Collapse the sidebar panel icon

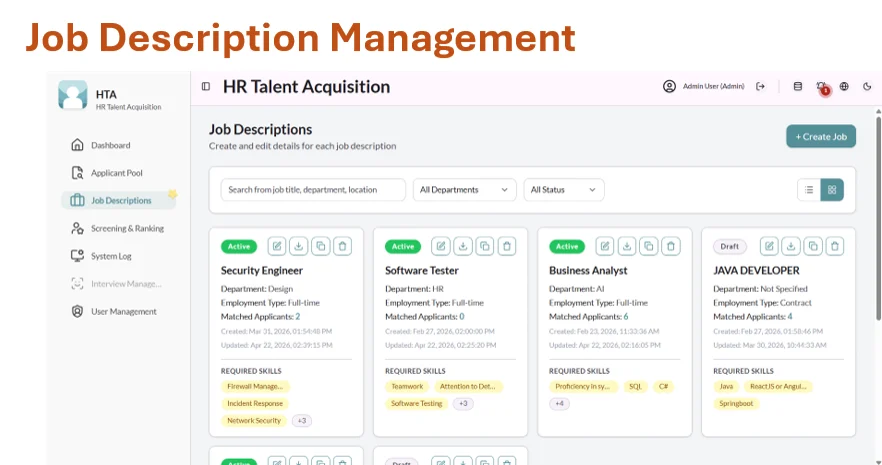pyautogui.click(x=206, y=87)
